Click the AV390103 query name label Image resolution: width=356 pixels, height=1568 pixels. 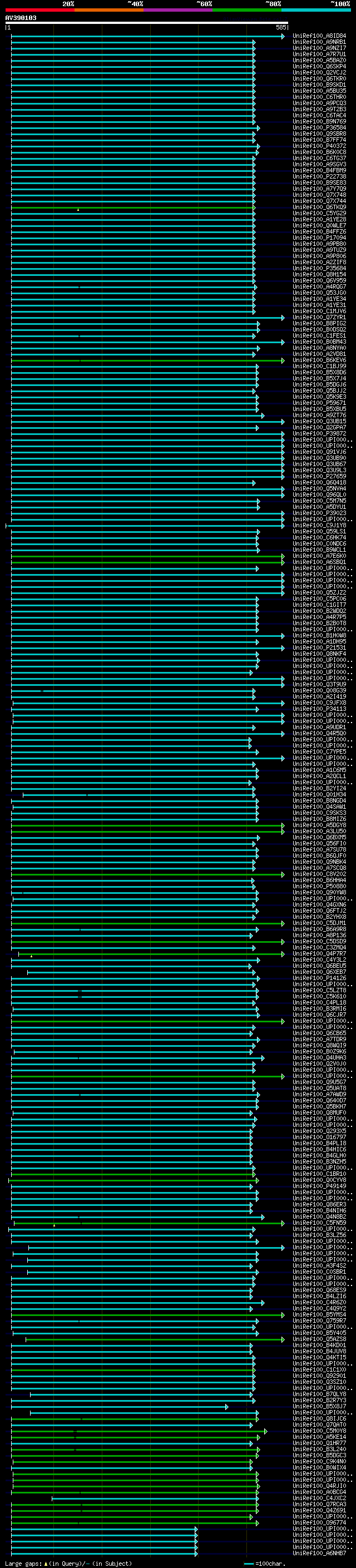21,18
